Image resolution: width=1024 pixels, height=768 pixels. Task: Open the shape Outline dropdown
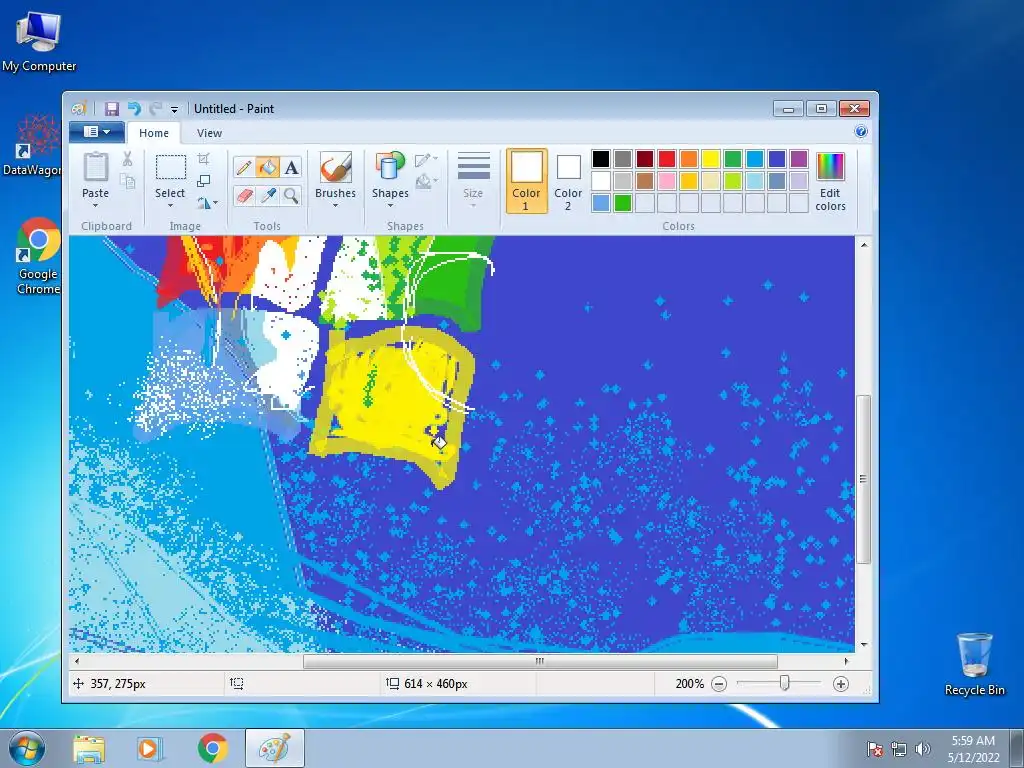click(426, 159)
